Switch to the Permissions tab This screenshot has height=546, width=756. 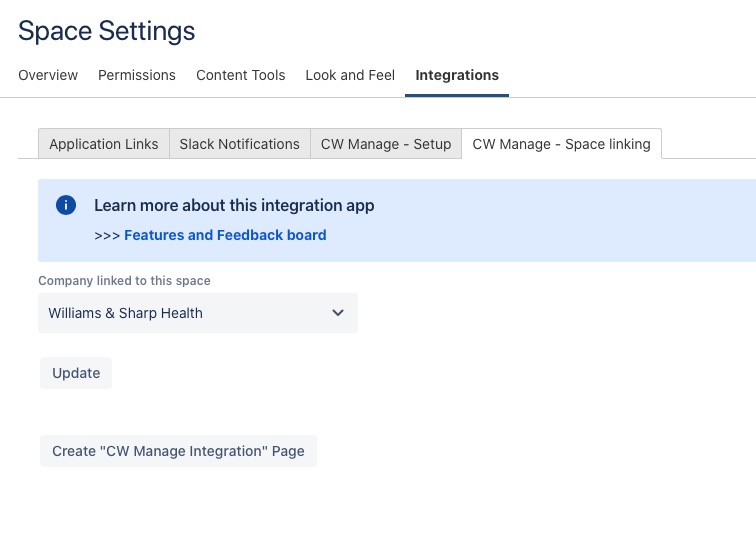pos(137,75)
